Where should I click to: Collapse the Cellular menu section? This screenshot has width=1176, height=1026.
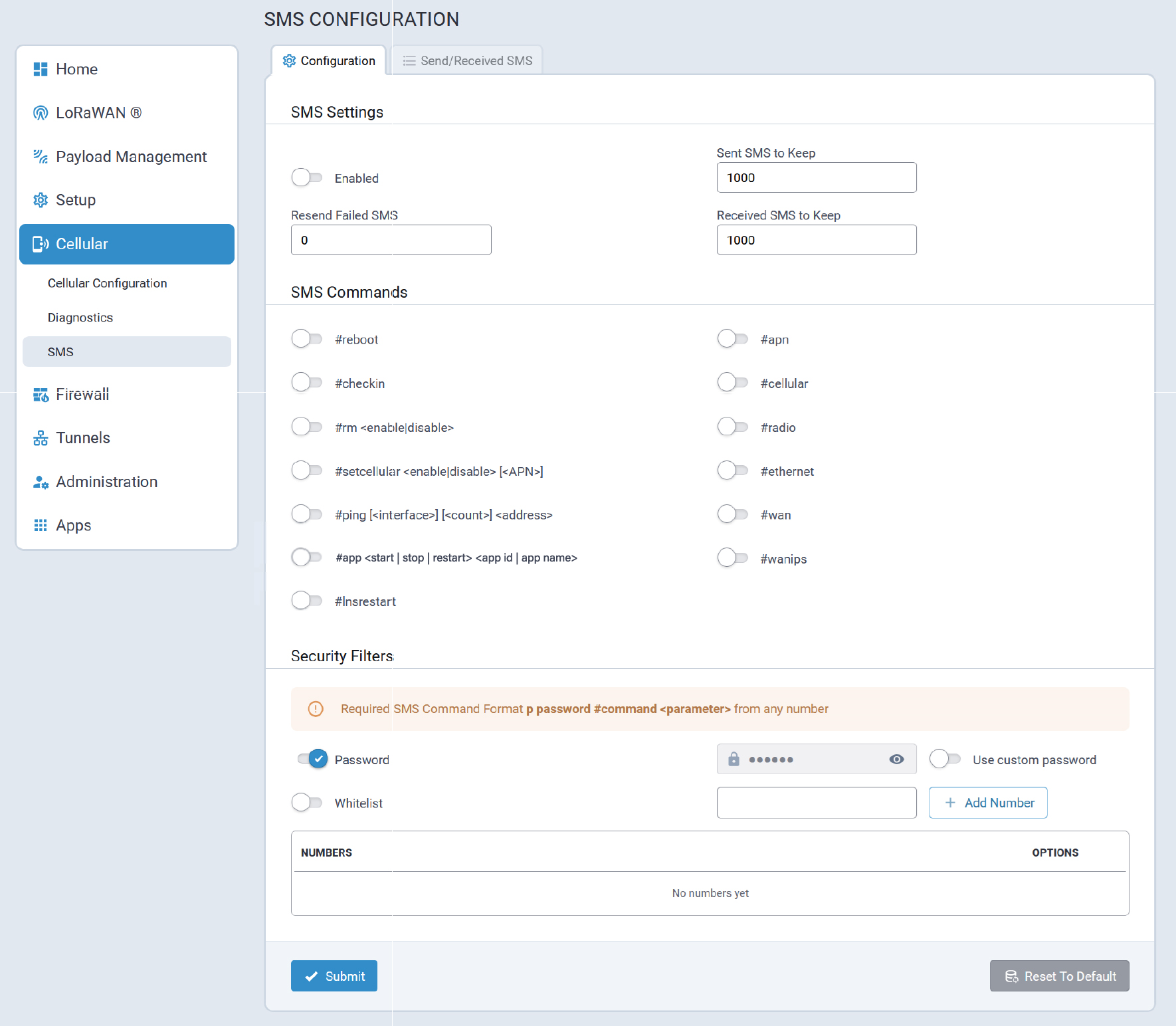127,244
